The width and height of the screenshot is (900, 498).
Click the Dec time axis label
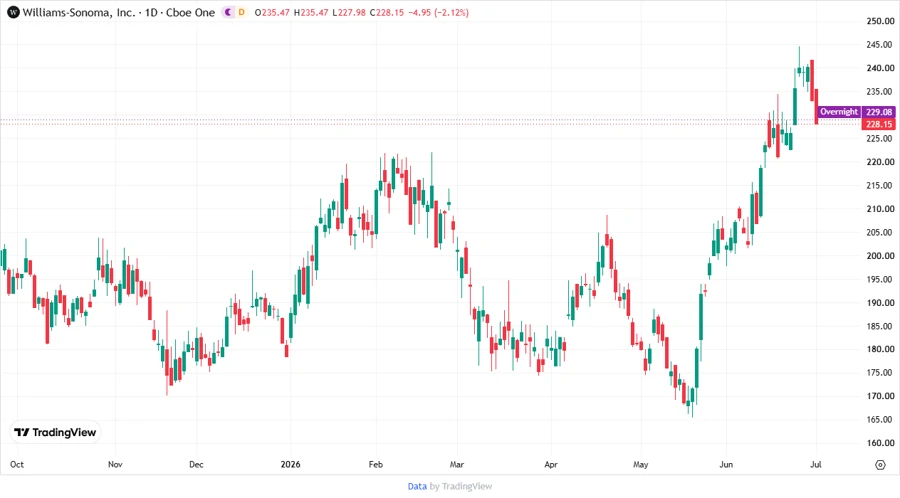coord(196,464)
